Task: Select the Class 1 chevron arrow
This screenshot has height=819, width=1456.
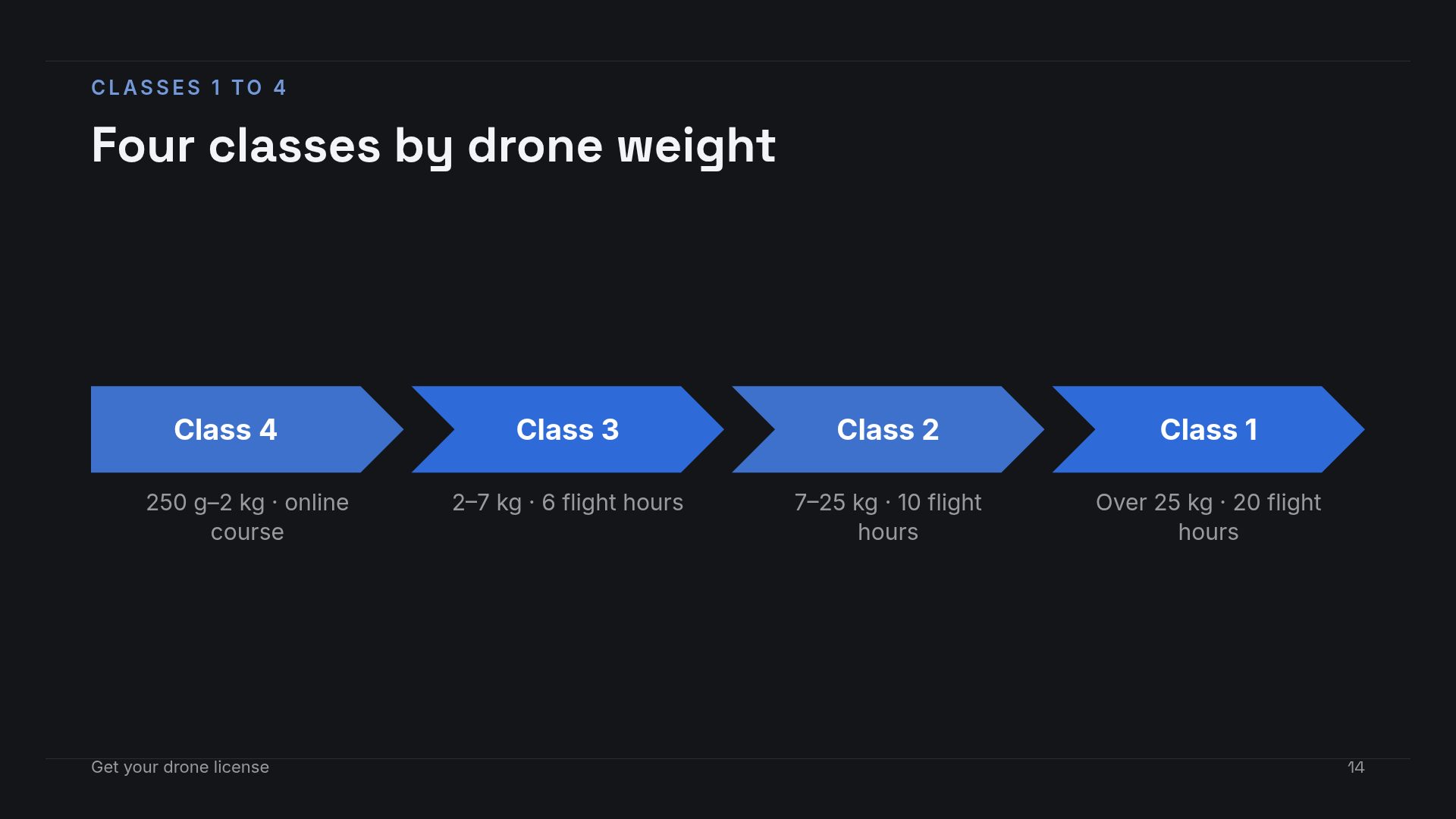Action: 1208,429
